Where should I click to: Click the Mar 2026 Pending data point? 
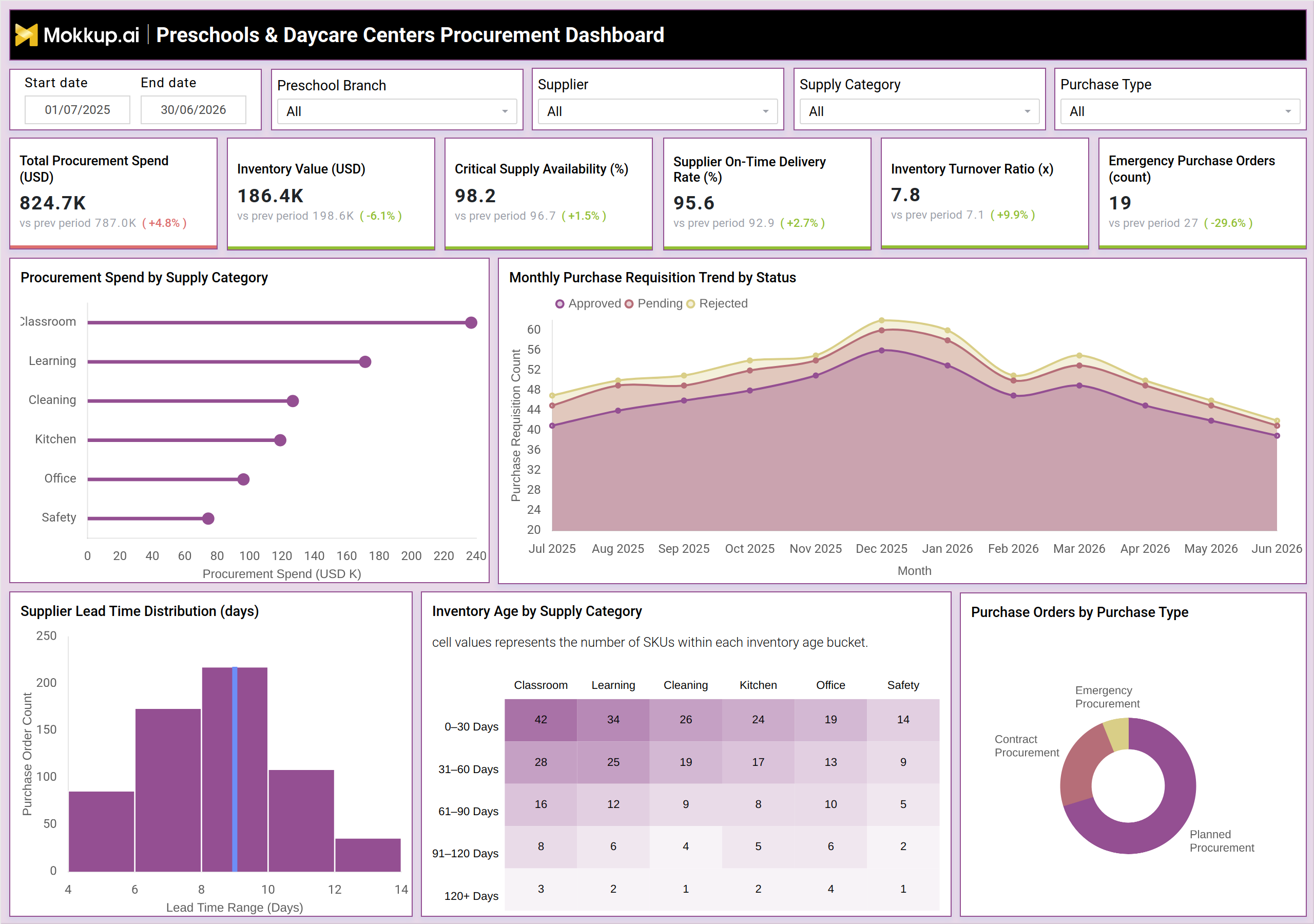coord(1079,365)
